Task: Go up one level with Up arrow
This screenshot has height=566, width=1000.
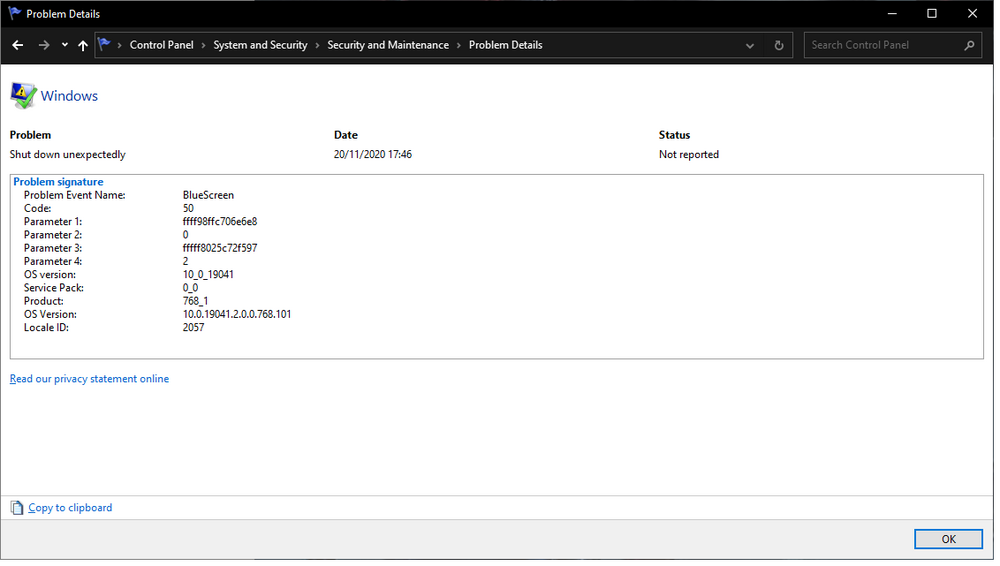Action: tap(83, 45)
